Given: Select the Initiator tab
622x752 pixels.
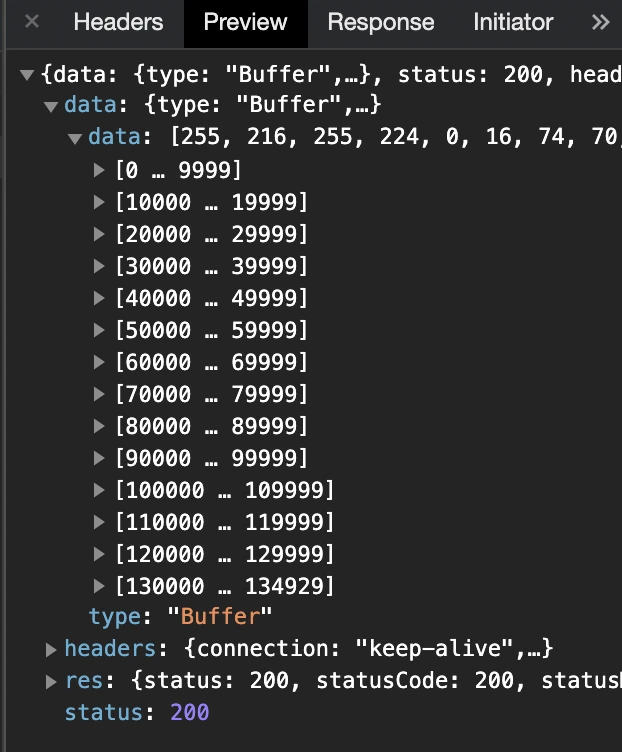Looking at the screenshot, I should 513,22.
